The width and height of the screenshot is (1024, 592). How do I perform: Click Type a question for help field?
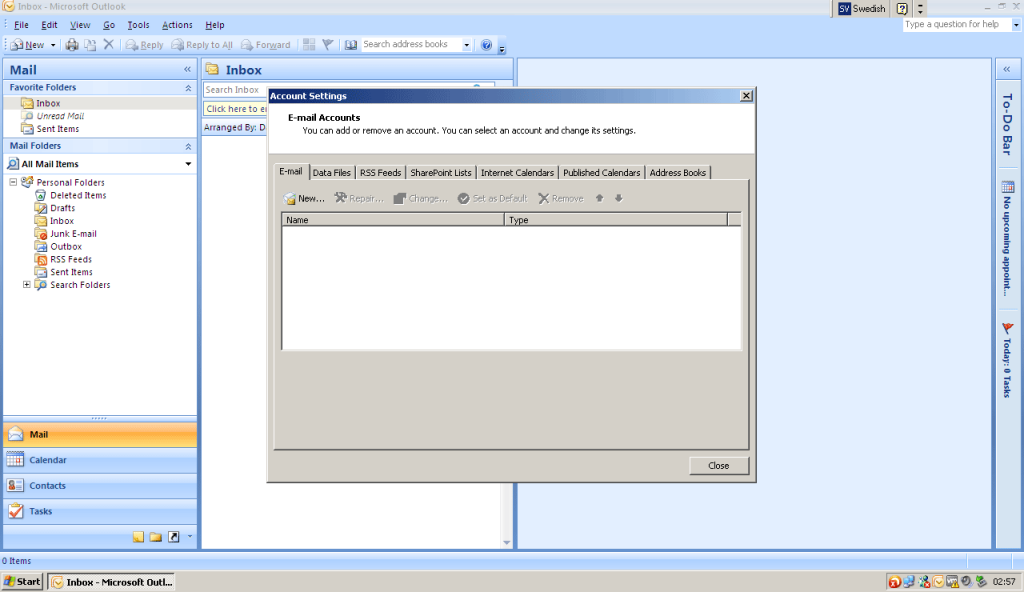click(957, 24)
